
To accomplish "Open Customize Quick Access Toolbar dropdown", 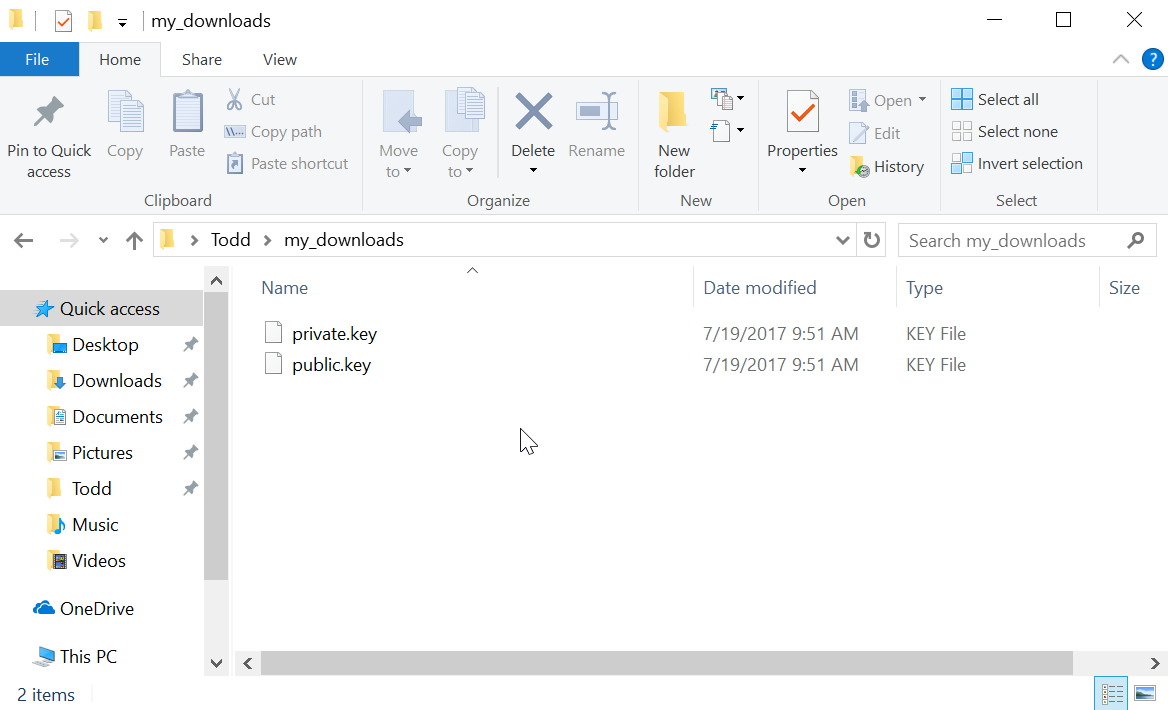I will [x=122, y=23].
